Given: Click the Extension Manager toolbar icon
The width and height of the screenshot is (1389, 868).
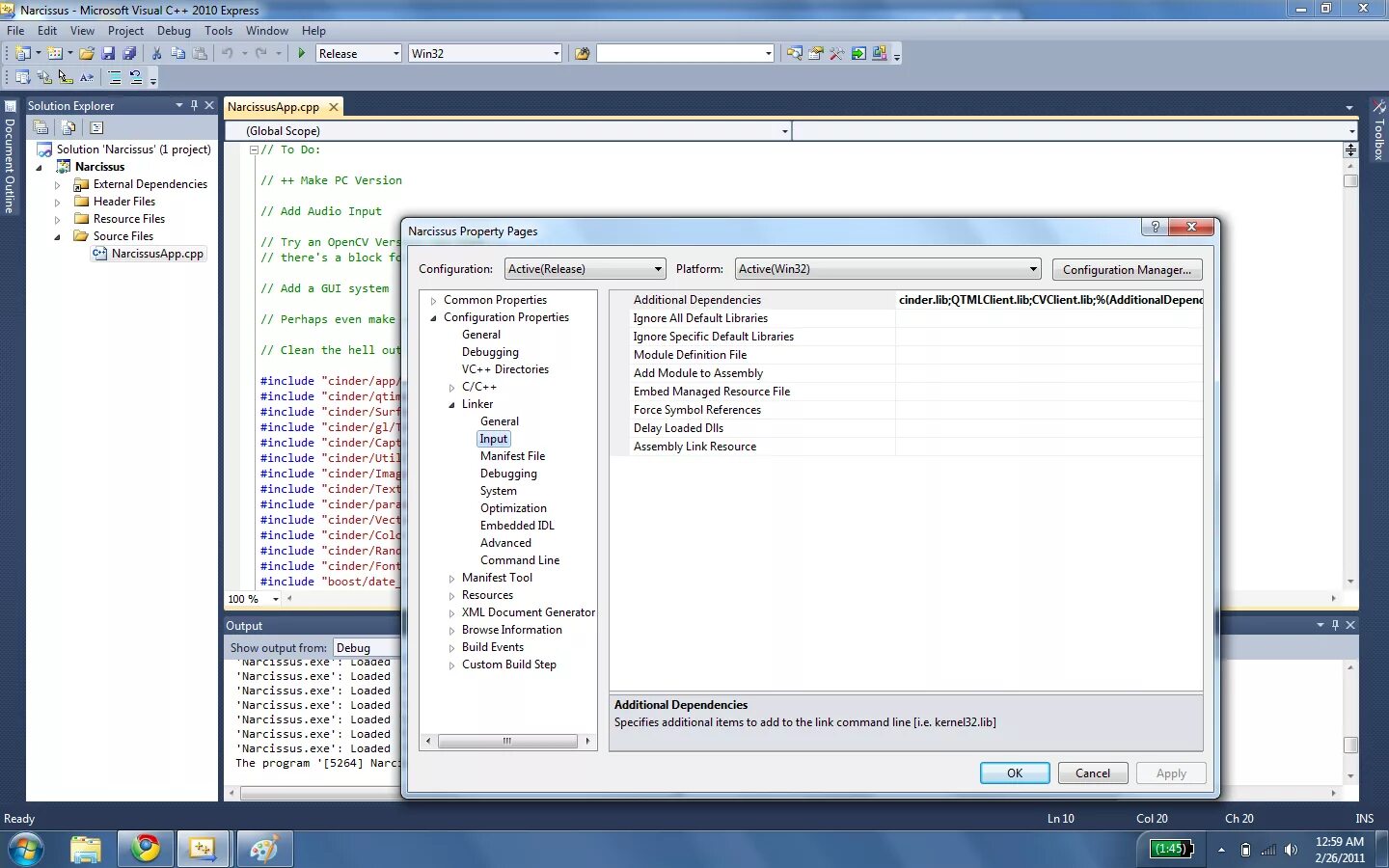Looking at the screenshot, I should (880, 53).
